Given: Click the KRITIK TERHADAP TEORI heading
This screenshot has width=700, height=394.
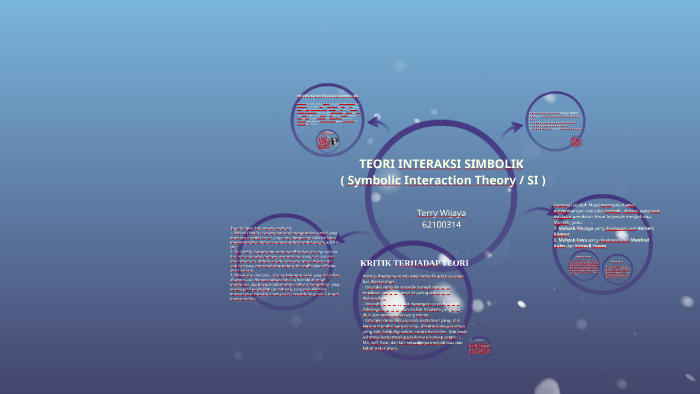Looking at the screenshot, I should click(414, 263).
